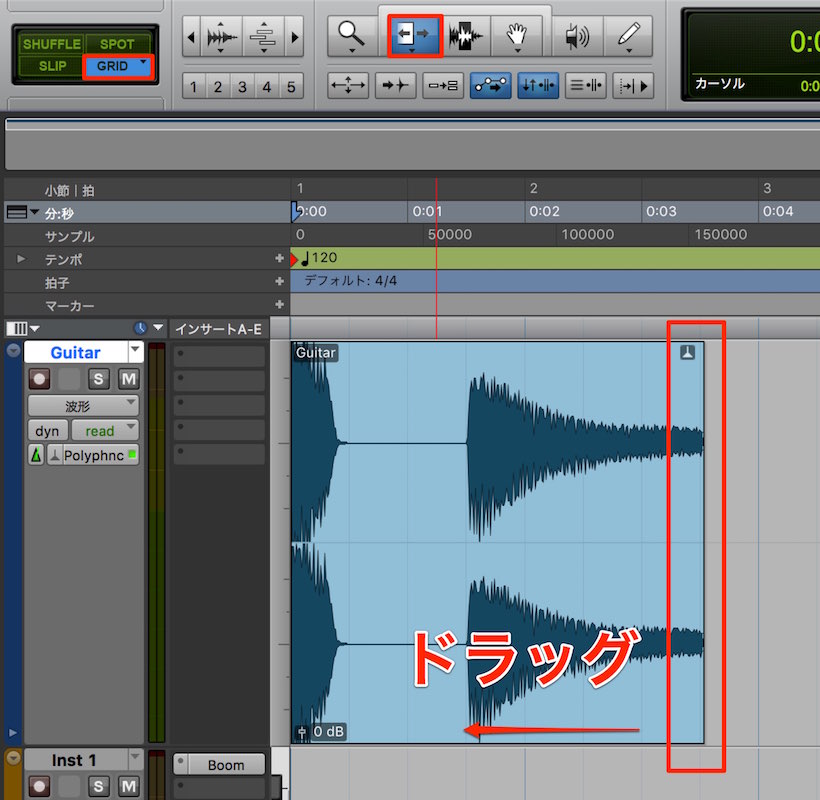Click Inst 1 track color icon
Screen dimensions: 820x800
[x=13, y=757]
